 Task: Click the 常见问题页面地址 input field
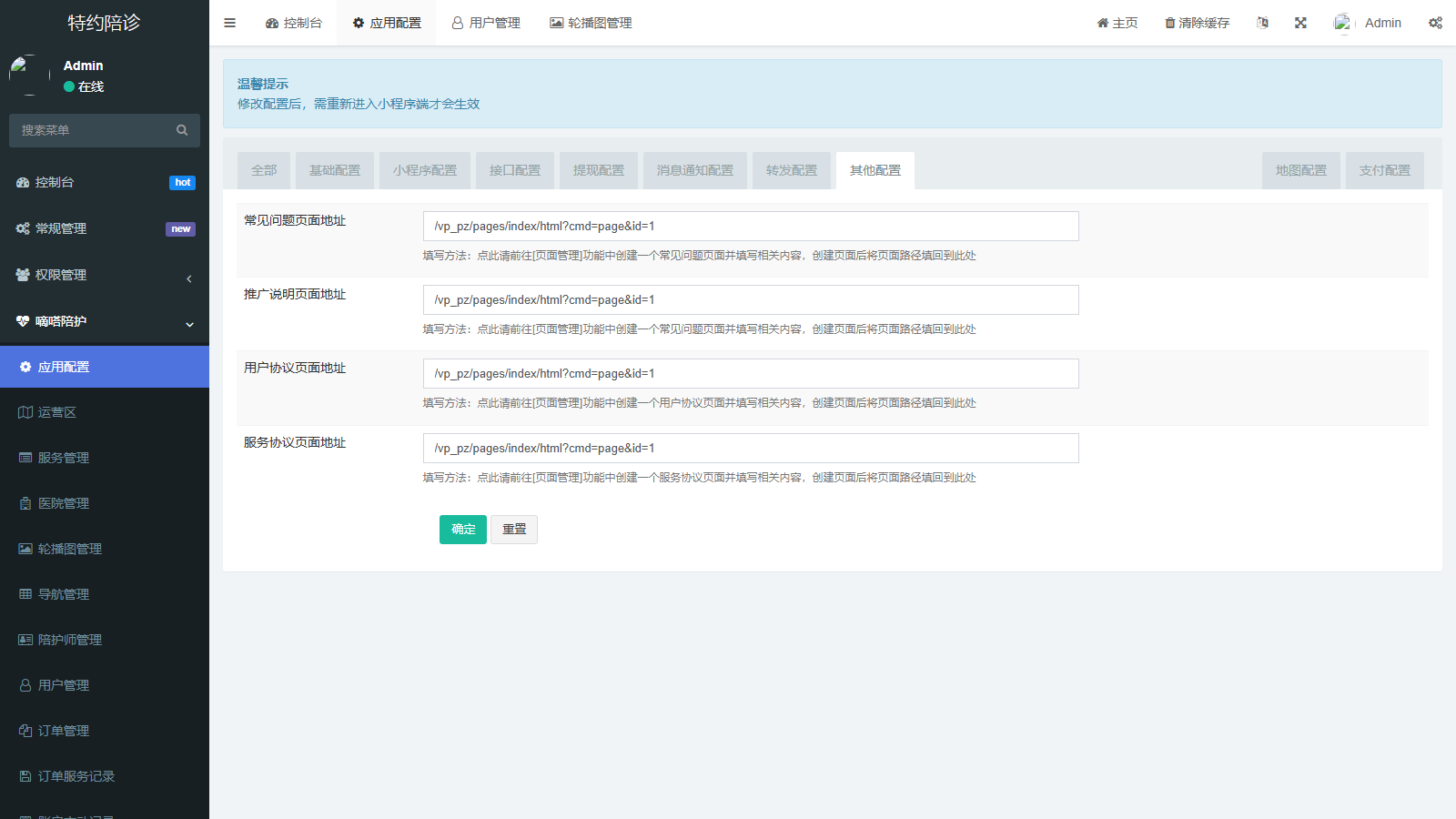(750, 226)
